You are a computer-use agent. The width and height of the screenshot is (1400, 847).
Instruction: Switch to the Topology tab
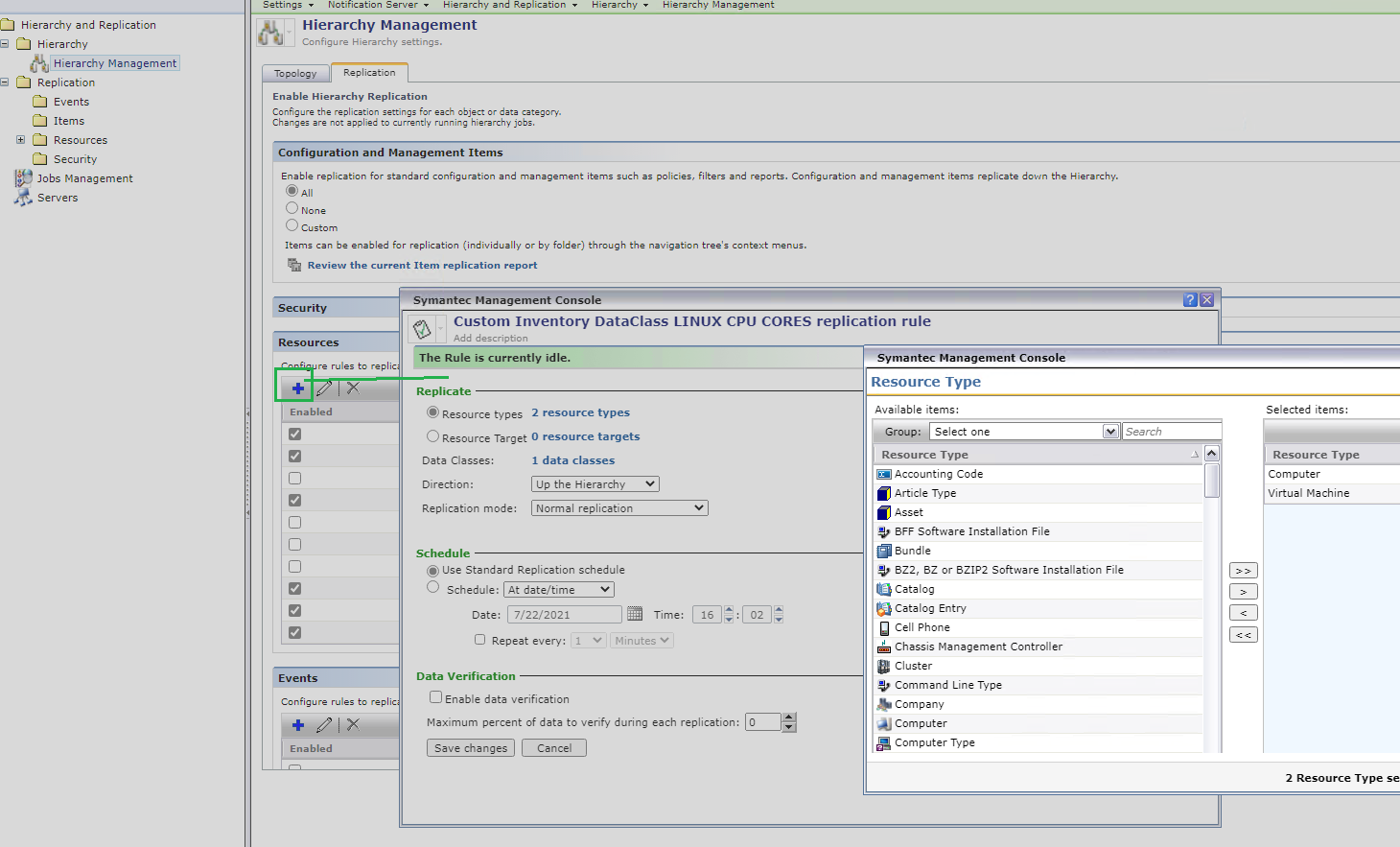[295, 74]
